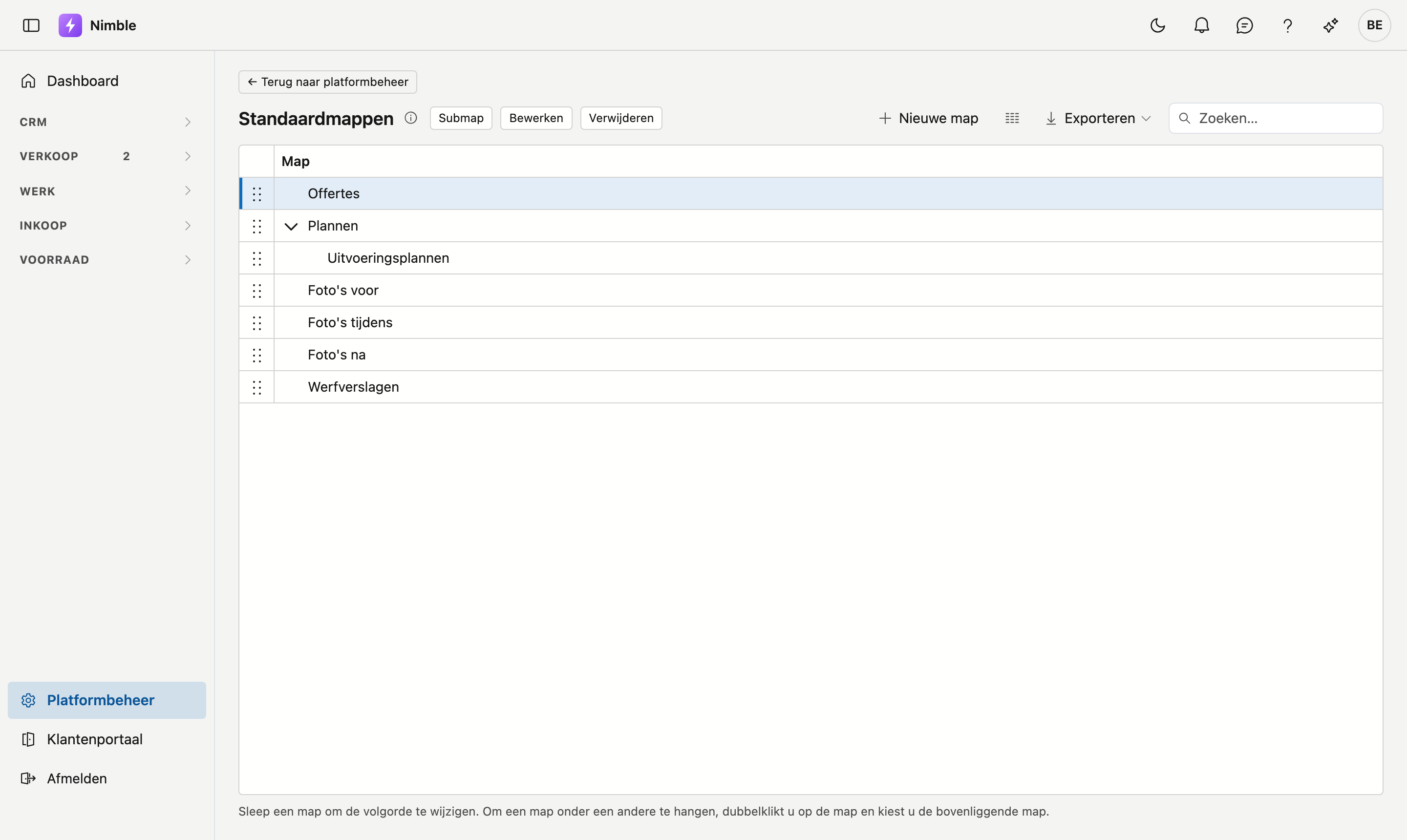
Task: Open Platformbeheer in sidebar
Action: click(107, 700)
